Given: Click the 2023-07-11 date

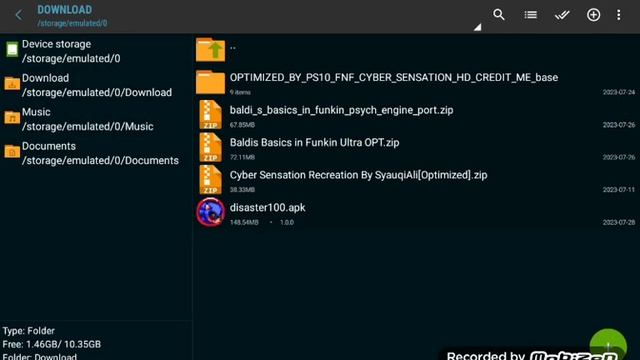Looking at the screenshot, I should click(x=619, y=190).
